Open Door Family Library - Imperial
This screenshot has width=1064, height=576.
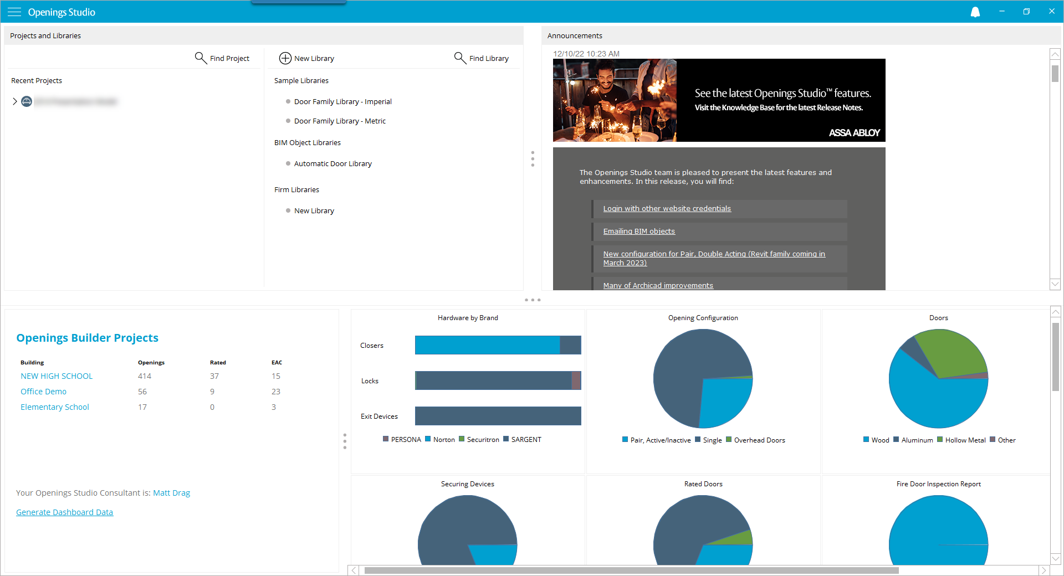343,102
